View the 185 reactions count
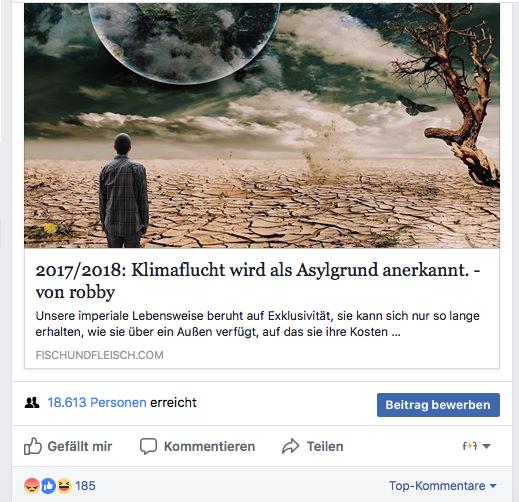This screenshot has width=519, height=502. click(x=85, y=486)
